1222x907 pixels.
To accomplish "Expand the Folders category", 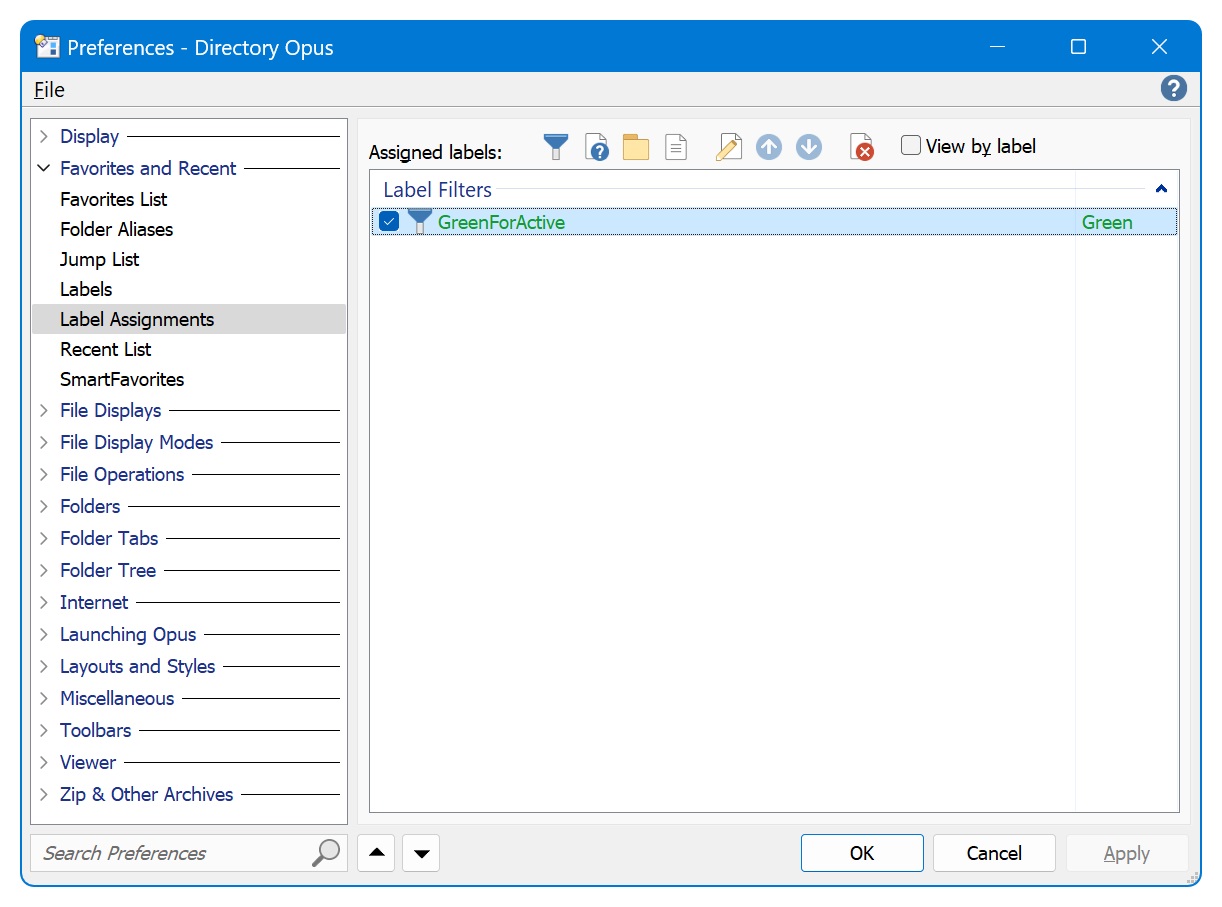I will tap(44, 506).
